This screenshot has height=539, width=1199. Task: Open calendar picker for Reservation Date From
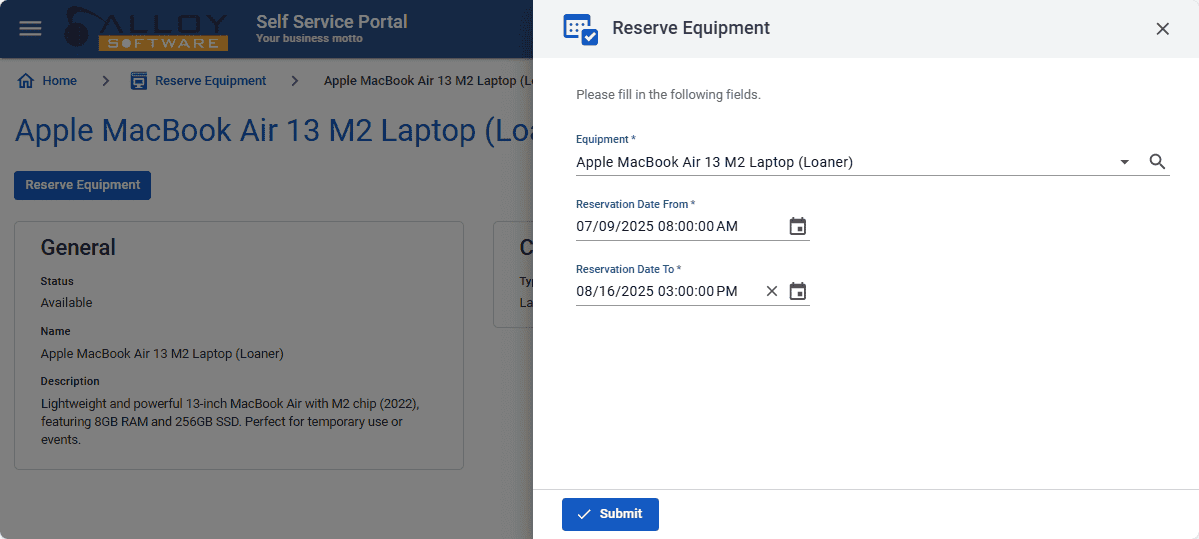[x=797, y=227]
